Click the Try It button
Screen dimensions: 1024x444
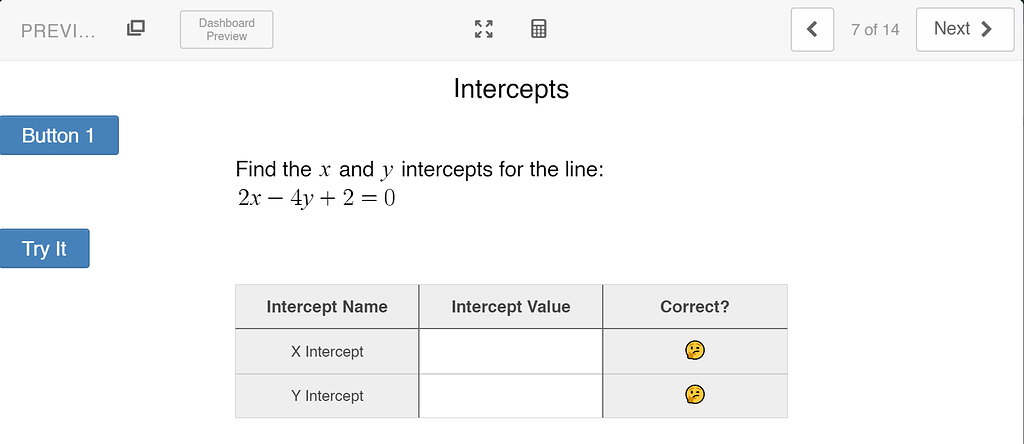click(x=44, y=248)
